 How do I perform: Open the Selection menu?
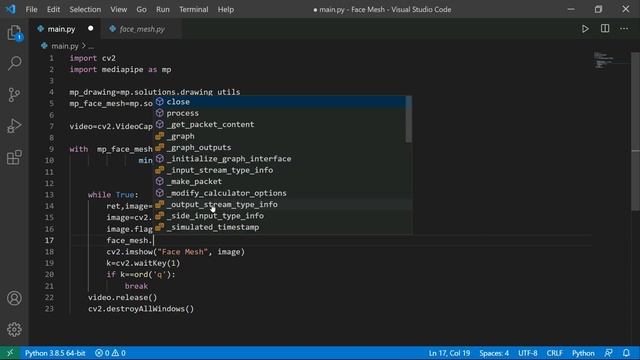pos(85,9)
